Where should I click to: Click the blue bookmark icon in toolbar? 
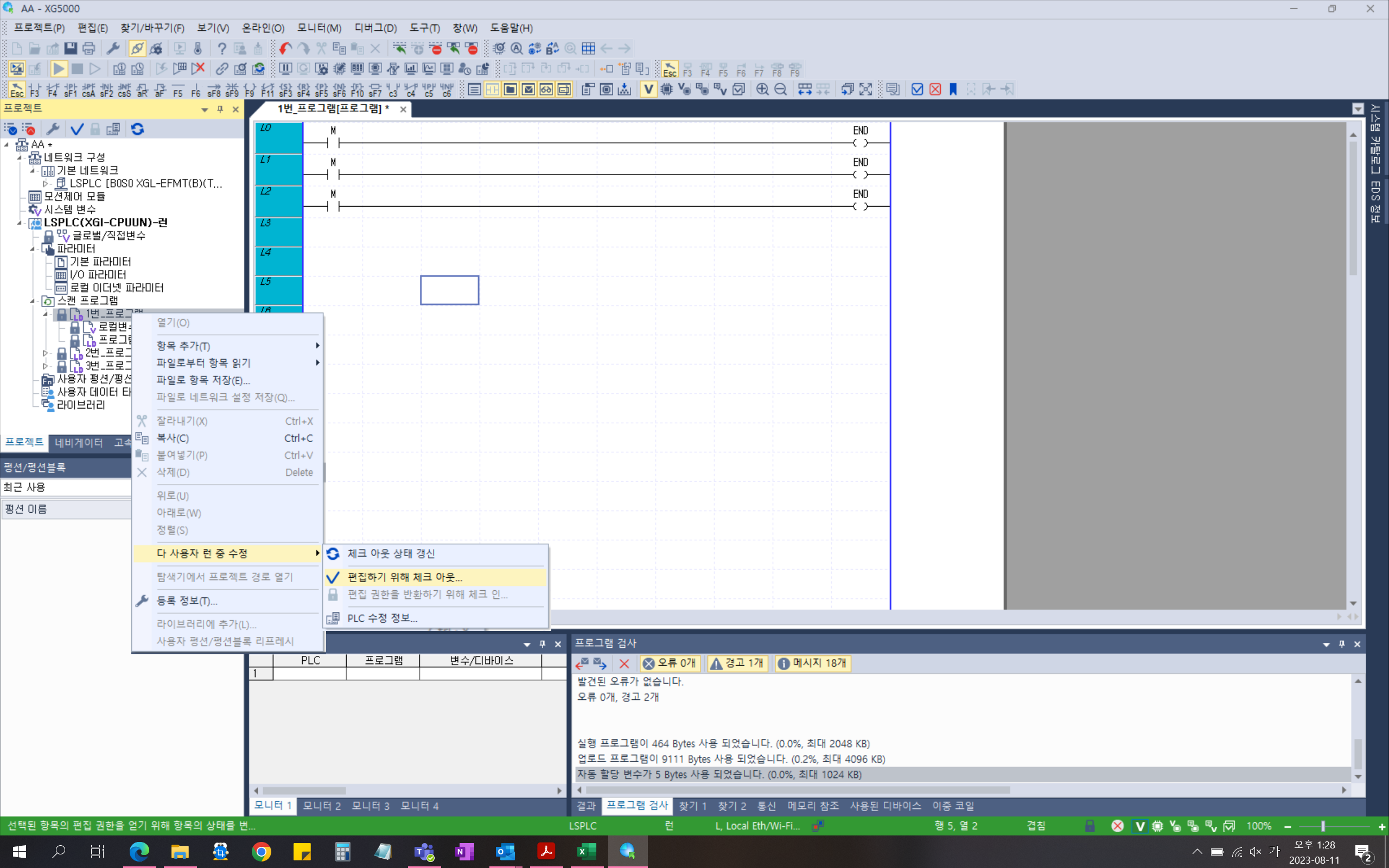(953, 90)
